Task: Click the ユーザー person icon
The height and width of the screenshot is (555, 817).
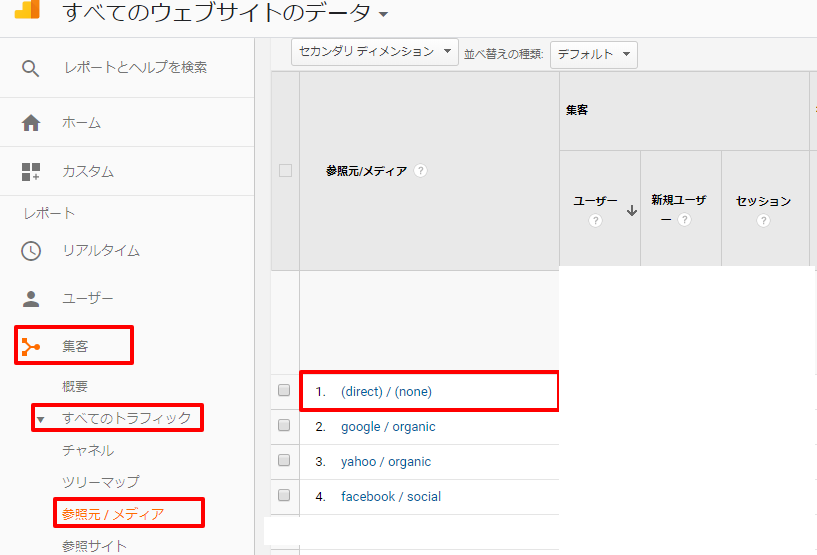Action: (x=31, y=299)
